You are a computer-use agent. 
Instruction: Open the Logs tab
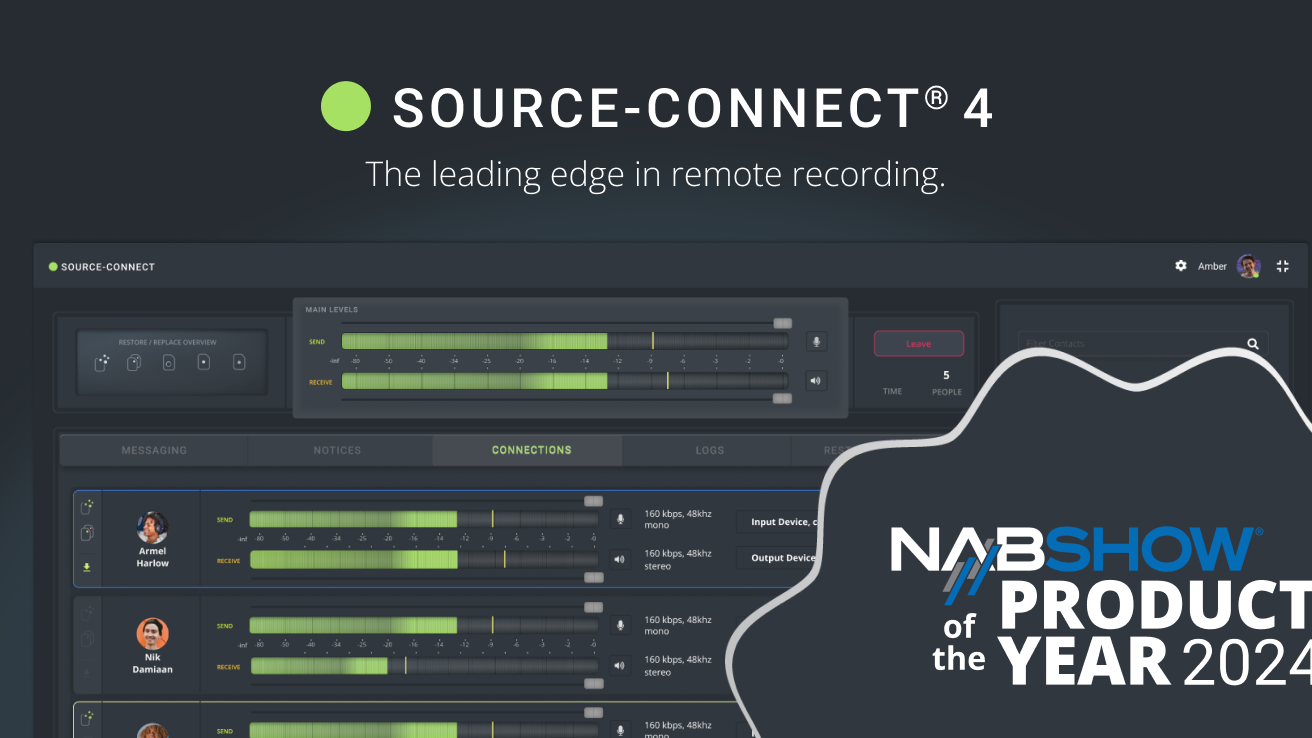click(x=709, y=450)
